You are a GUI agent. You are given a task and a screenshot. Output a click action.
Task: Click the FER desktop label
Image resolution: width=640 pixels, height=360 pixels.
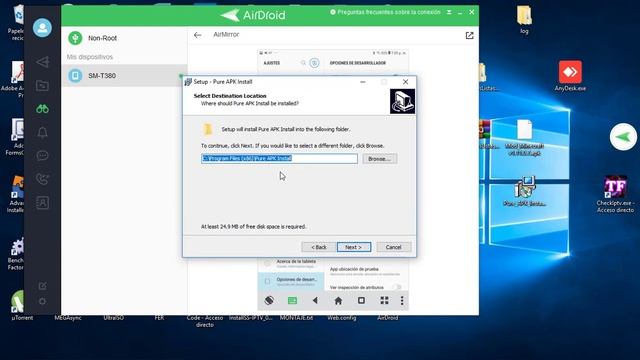159,318
